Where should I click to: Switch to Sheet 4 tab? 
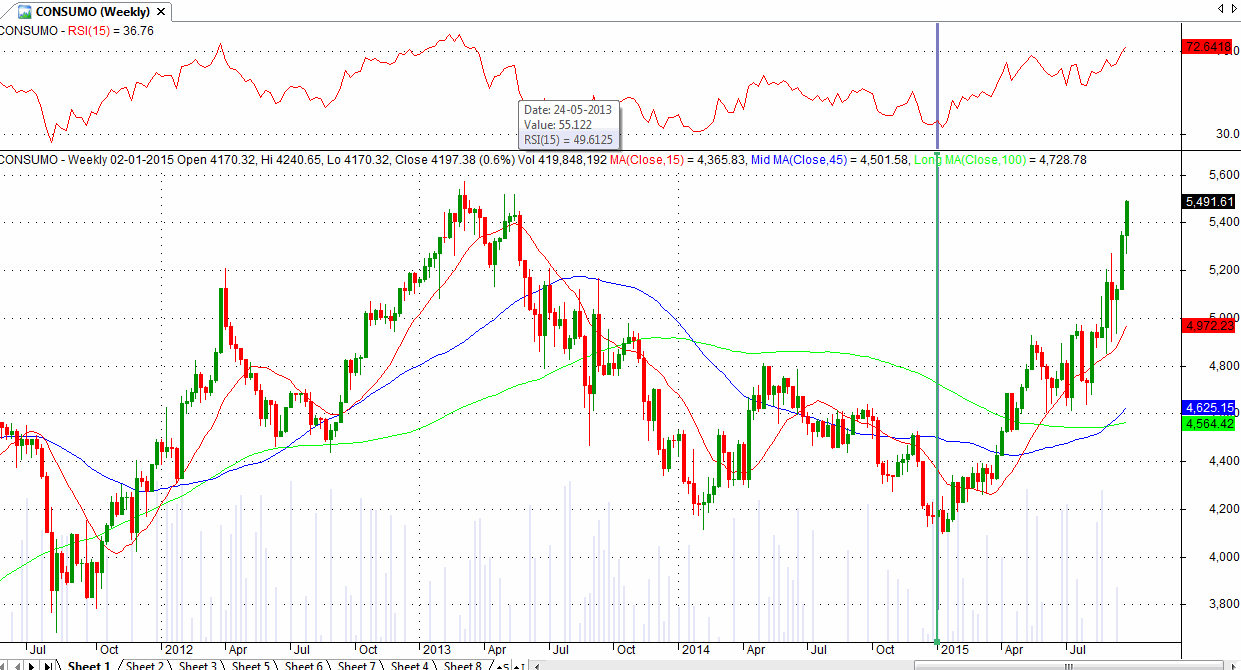coord(410,666)
